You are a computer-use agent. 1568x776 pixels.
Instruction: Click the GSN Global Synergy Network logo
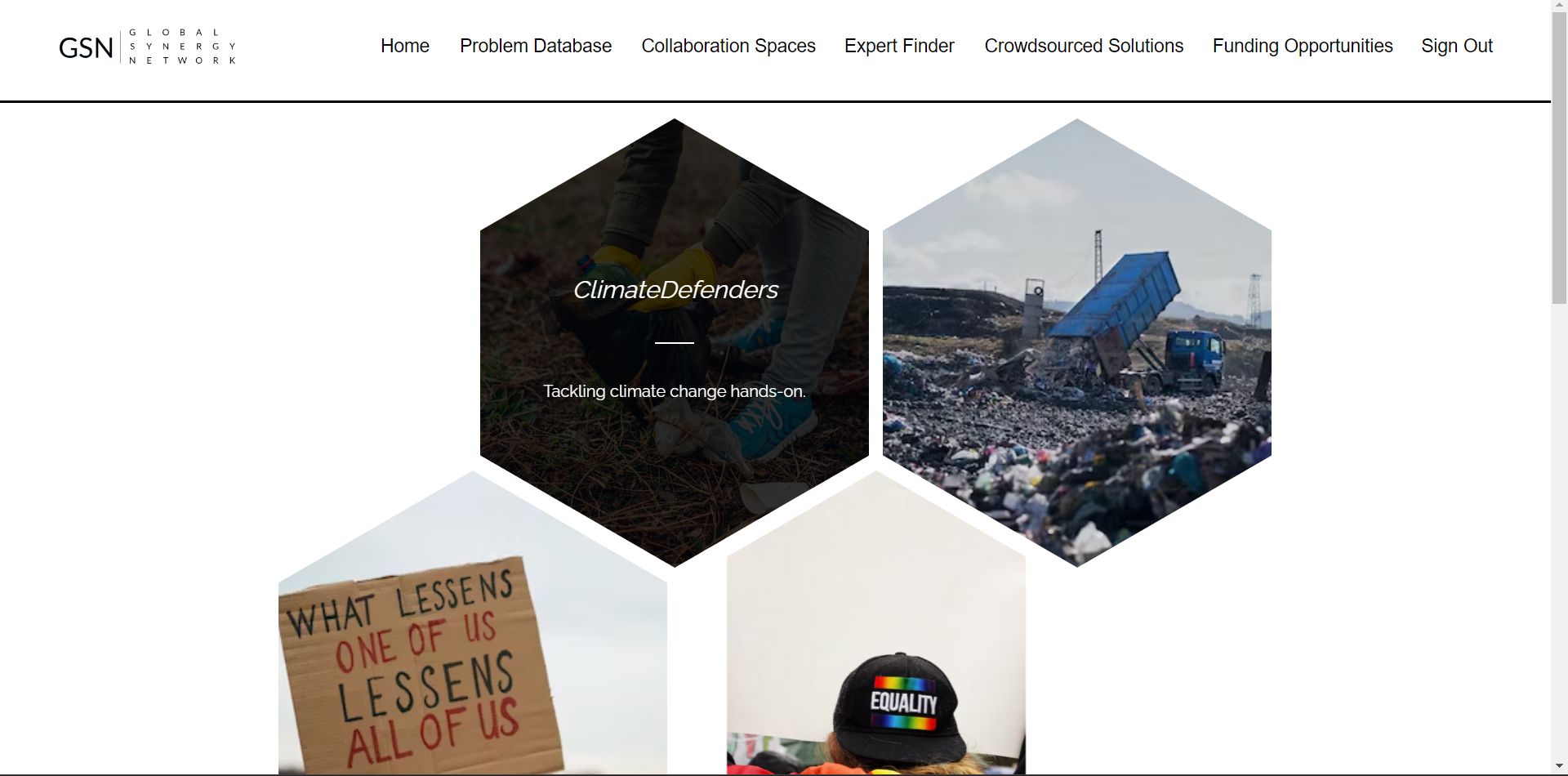(x=148, y=47)
